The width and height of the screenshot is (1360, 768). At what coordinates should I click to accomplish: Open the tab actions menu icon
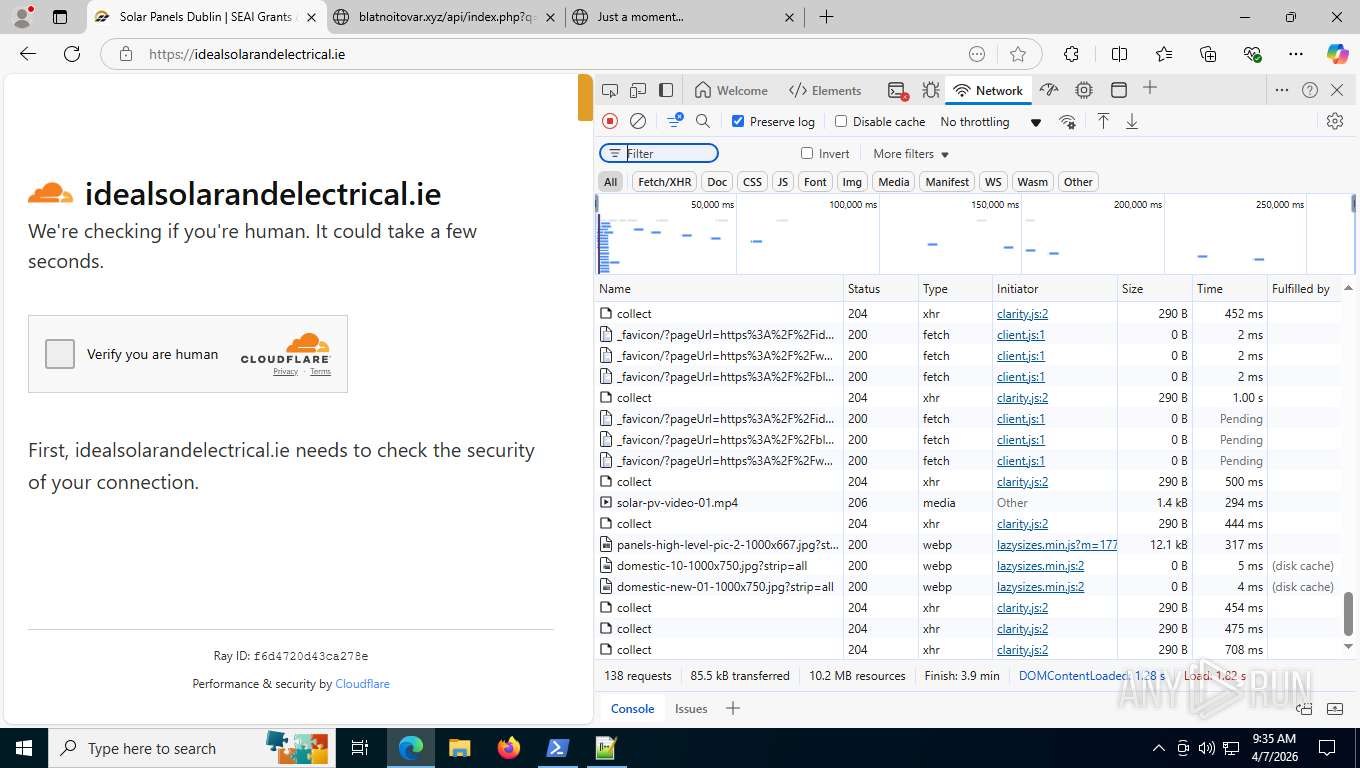pos(60,17)
